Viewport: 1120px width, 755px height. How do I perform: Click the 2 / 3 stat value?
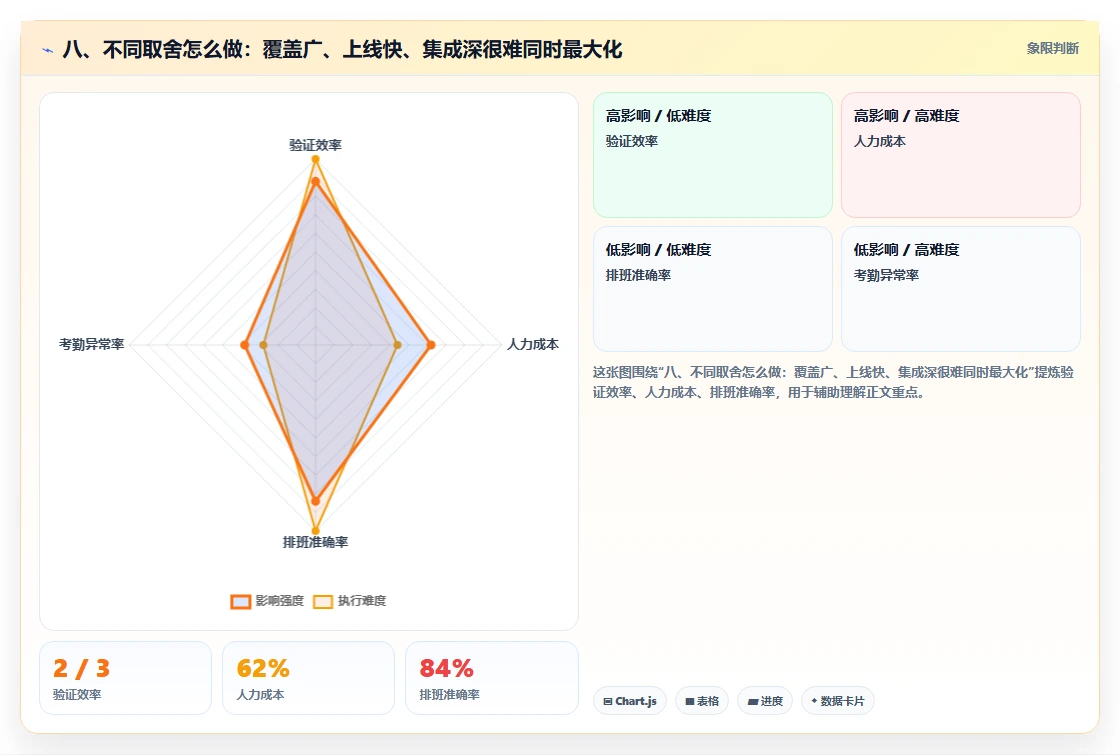point(81,669)
